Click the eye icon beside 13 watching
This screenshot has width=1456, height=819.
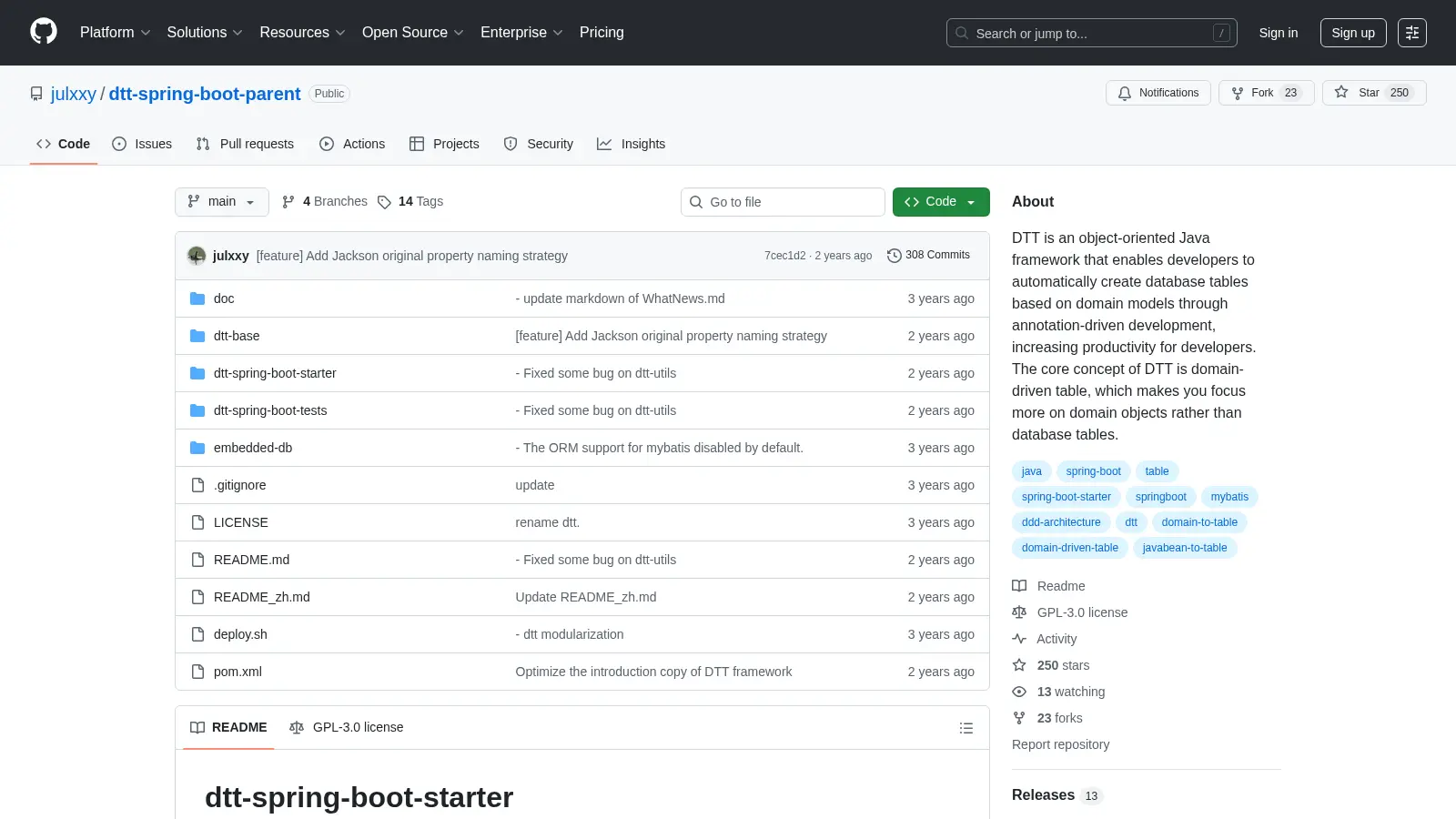click(1019, 692)
